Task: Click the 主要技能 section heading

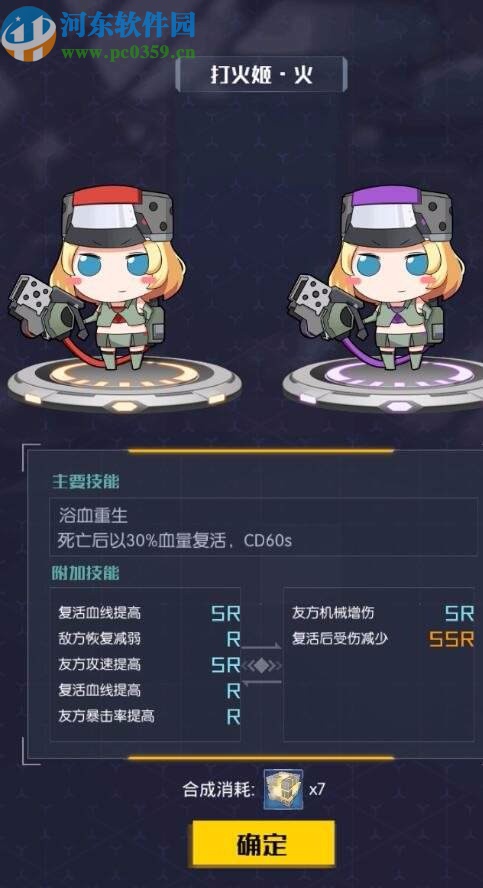Action: pos(86,481)
